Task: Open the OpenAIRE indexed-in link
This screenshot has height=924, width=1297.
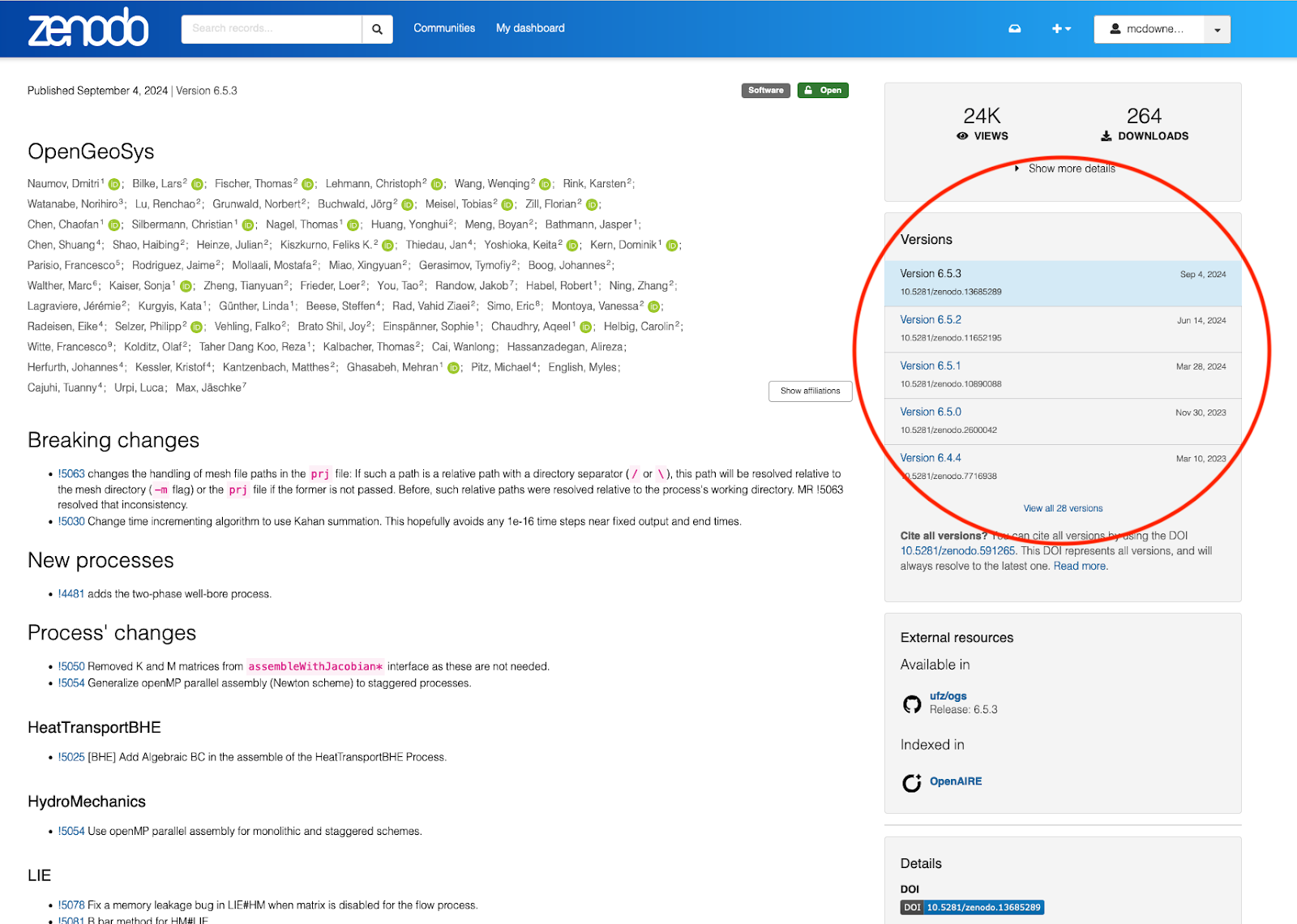Action: tap(956, 781)
